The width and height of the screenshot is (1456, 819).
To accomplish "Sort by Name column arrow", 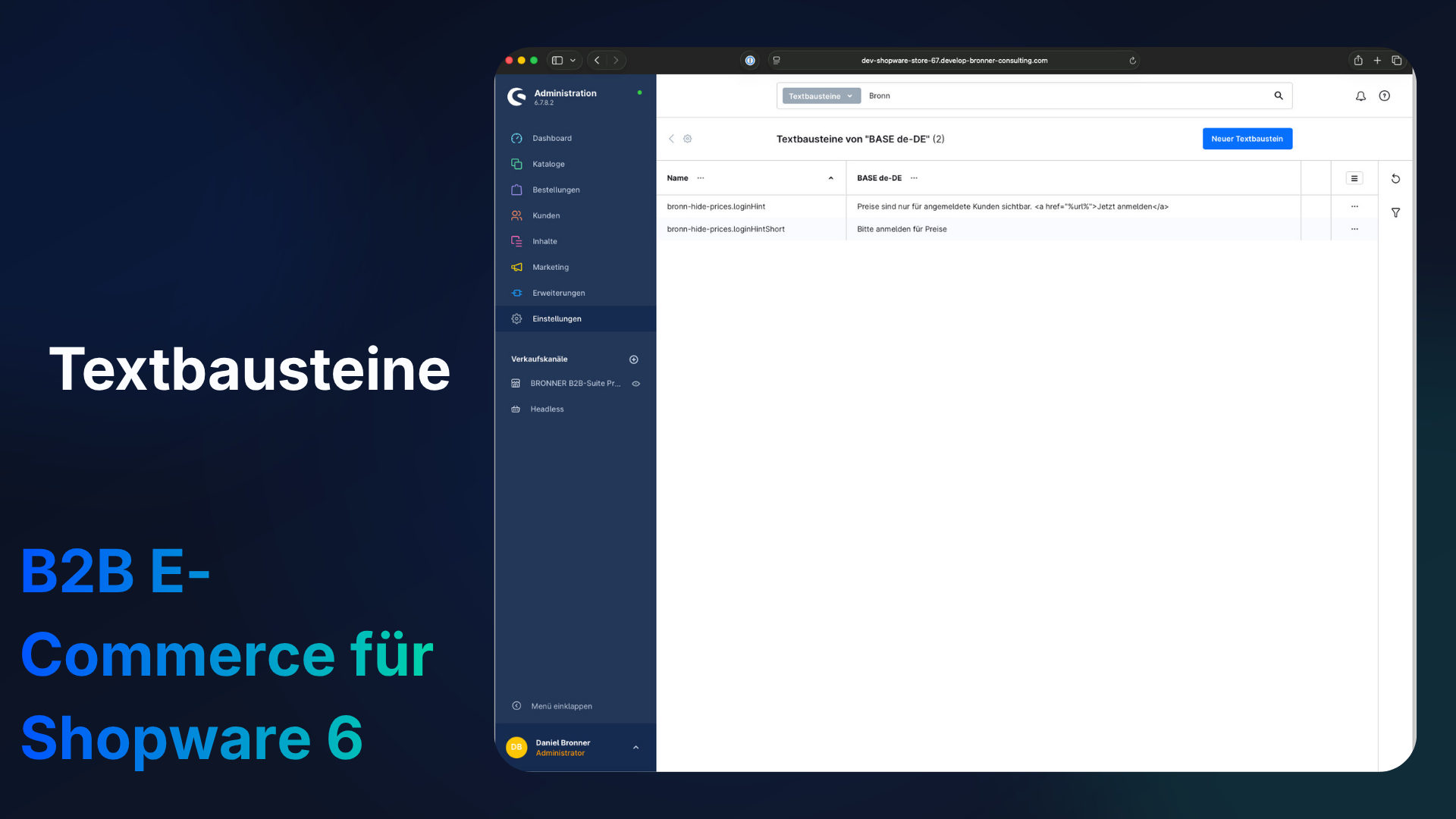I will click(x=831, y=178).
